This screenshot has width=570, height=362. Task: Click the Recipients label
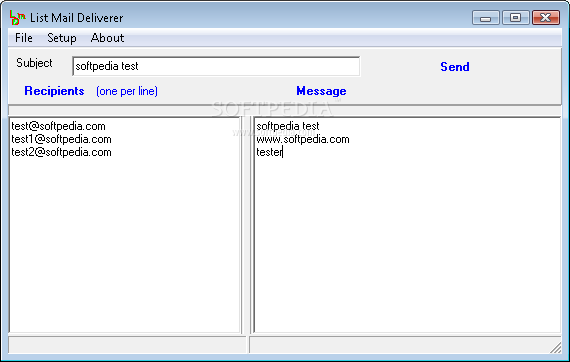click(54, 91)
